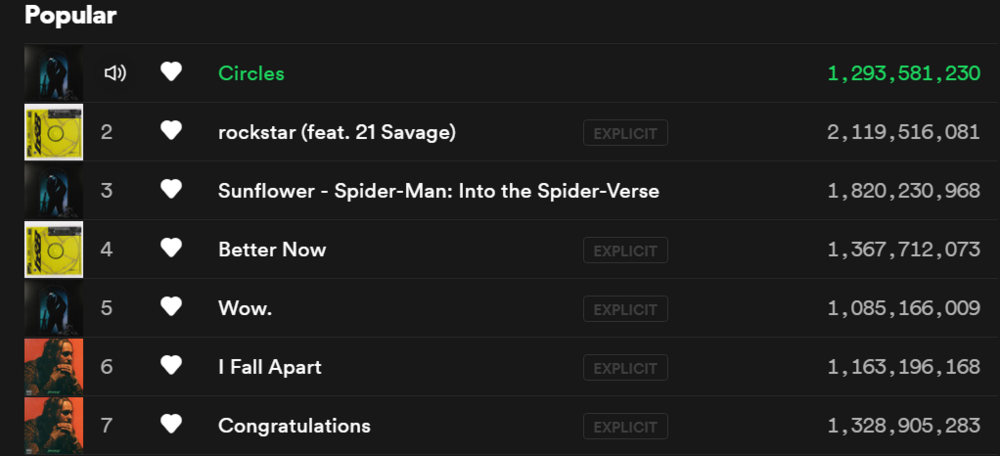This screenshot has height=456, width=1000.
Task: Click the orange album art next to Congratulations
Action: [54, 425]
